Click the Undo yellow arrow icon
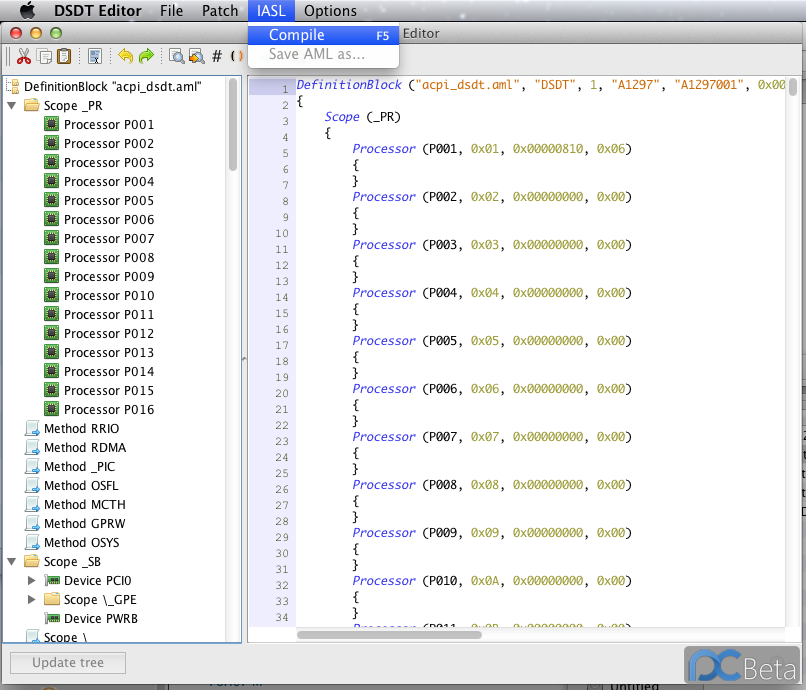This screenshot has height=690, width=806. [125, 56]
